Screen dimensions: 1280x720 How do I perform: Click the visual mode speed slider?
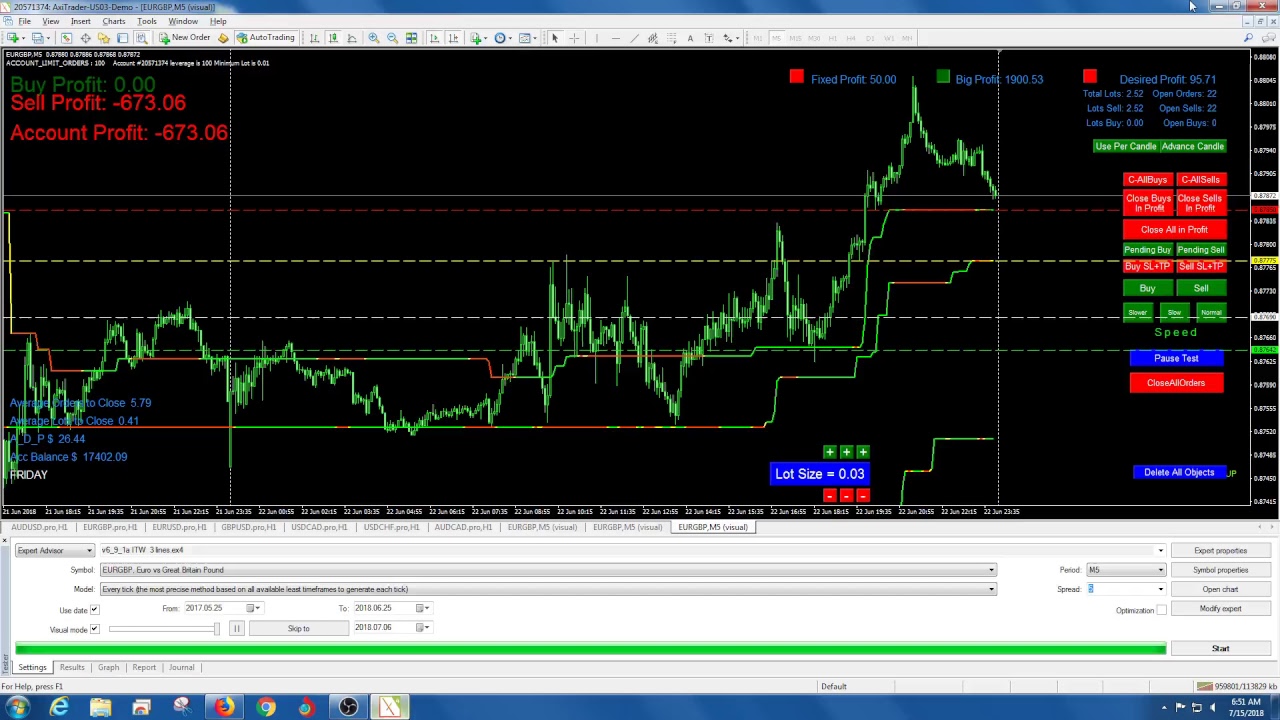tap(164, 629)
